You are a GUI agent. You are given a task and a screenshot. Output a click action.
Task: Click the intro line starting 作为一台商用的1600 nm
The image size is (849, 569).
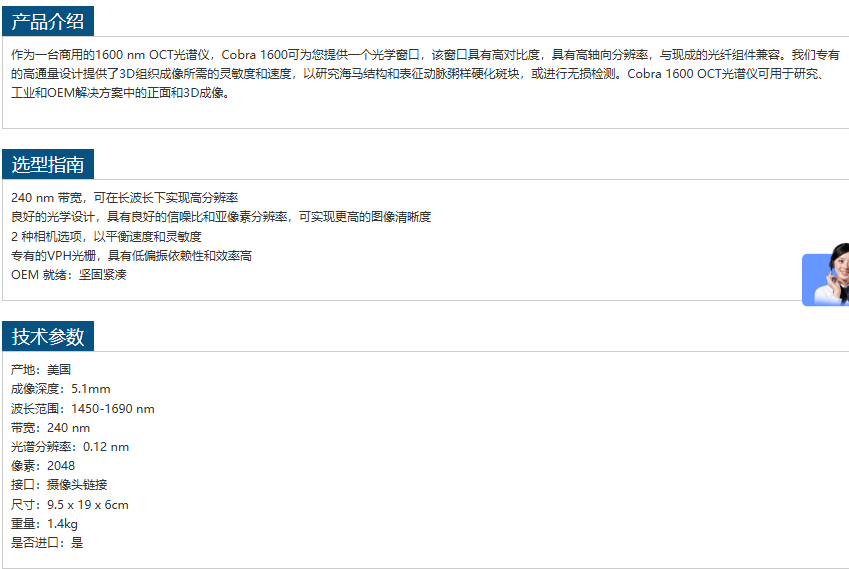(x=425, y=55)
